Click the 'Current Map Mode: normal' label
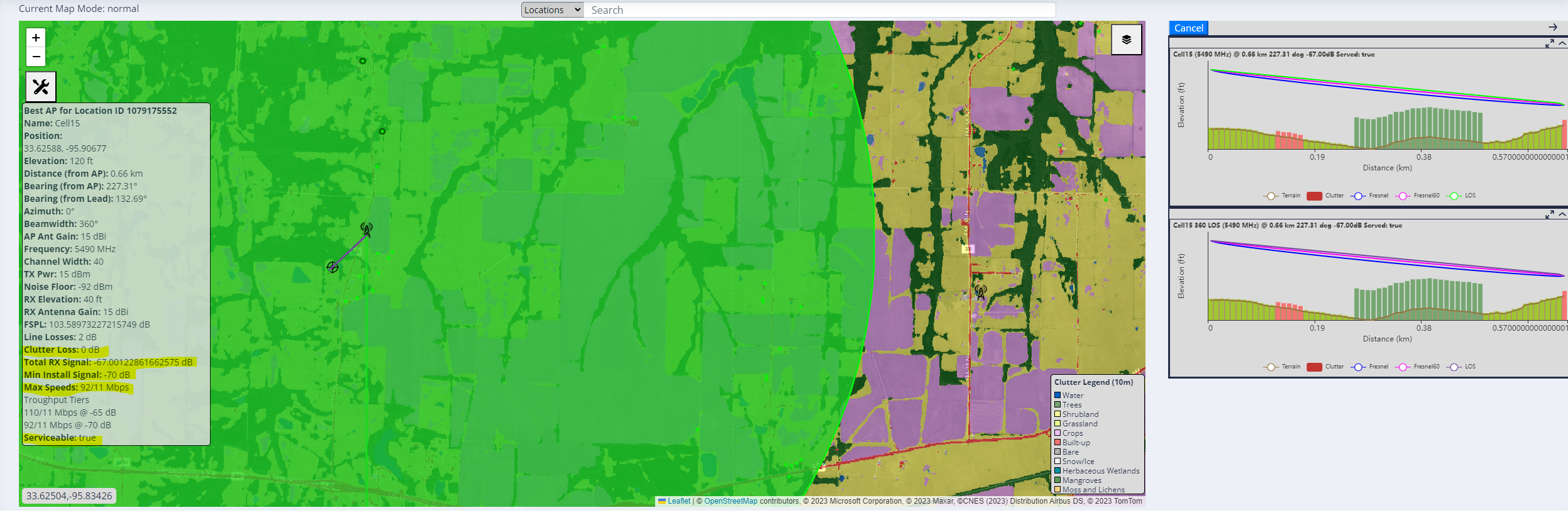The width and height of the screenshot is (1568, 515). [x=79, y=9]
